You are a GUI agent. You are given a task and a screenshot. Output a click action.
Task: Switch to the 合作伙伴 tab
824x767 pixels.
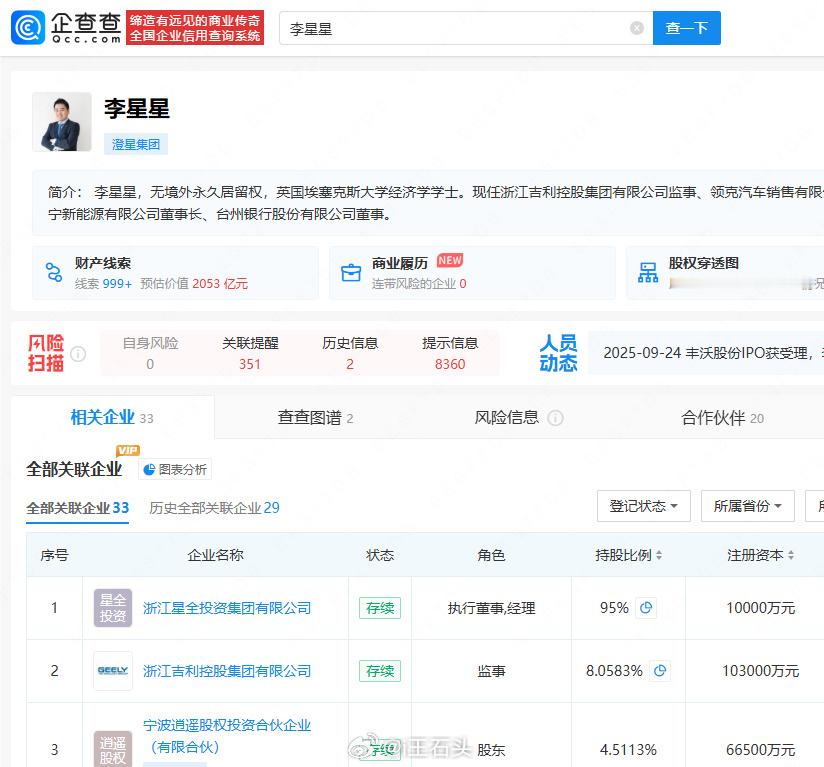[x=722, y=418]
